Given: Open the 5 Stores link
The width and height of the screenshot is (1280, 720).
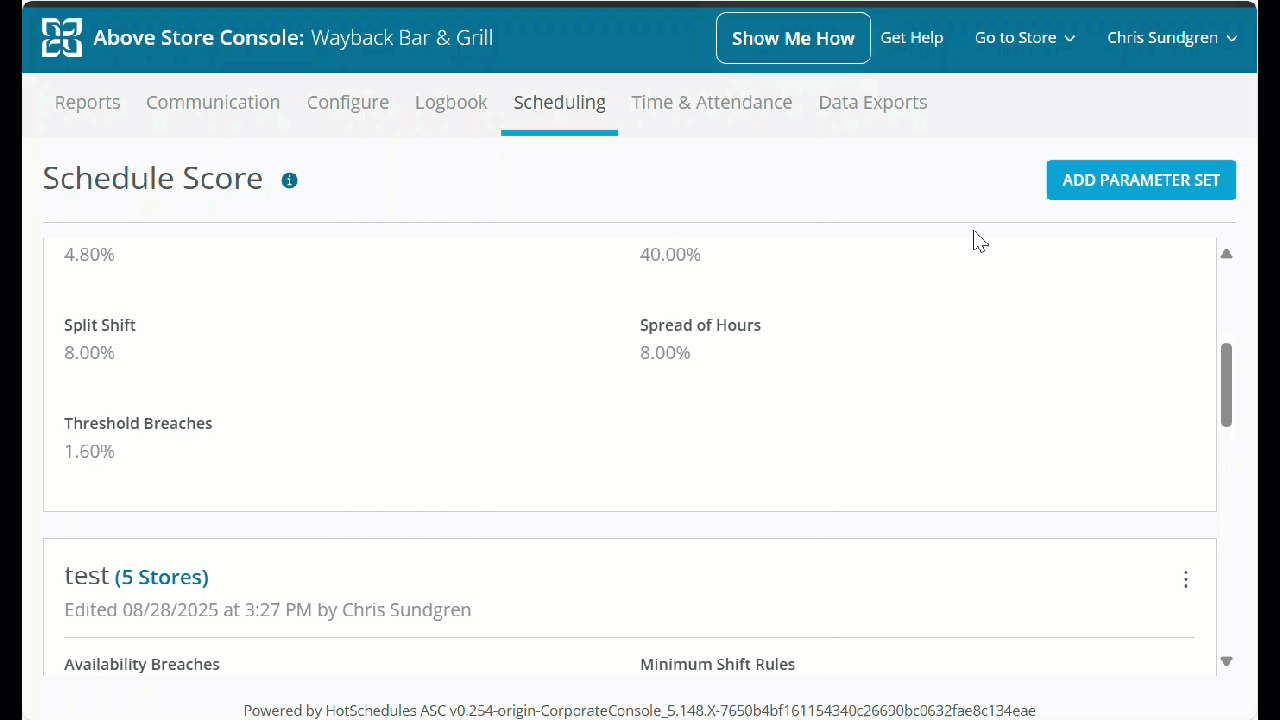Looking at the screenshot, I should tap(161, 577).
